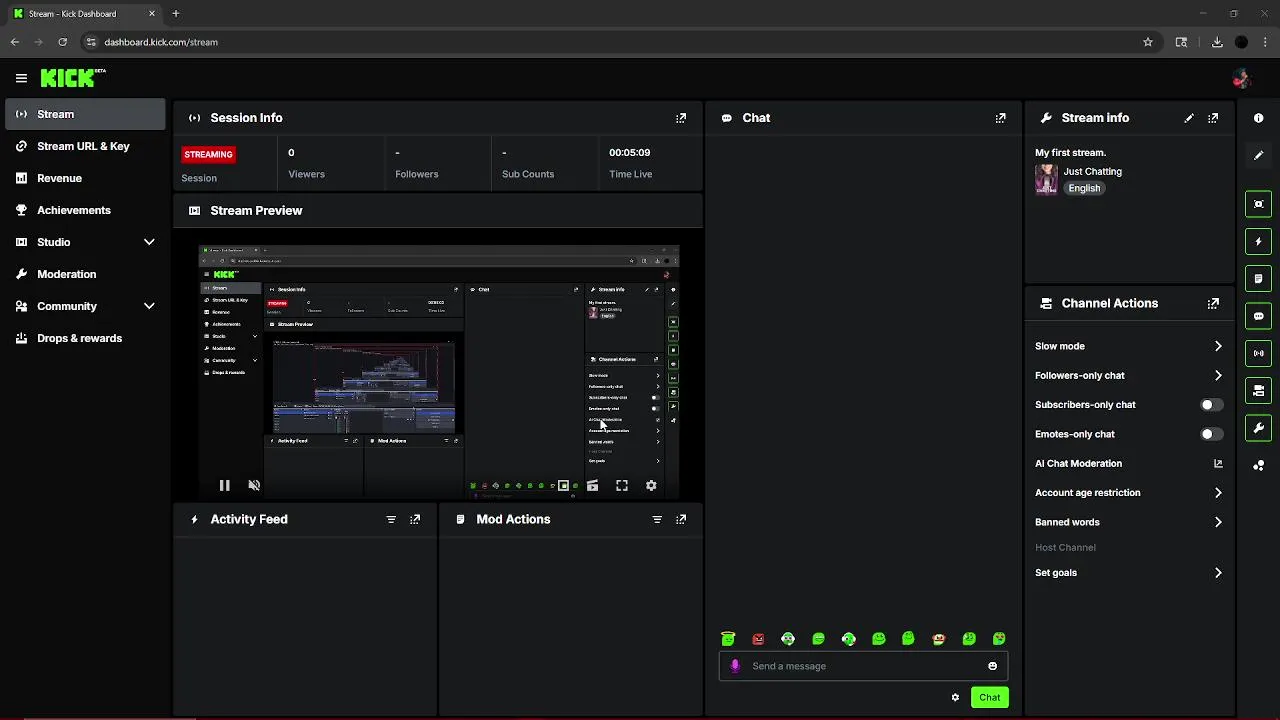Click the Just Chatting category name
1280x720 pixels.
[x=1092, y=171]
